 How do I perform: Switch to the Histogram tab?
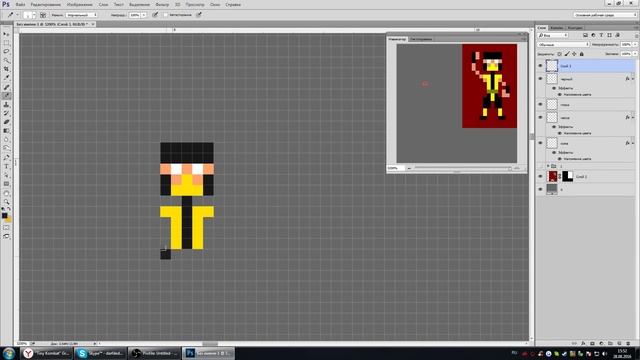coord(421,39)
